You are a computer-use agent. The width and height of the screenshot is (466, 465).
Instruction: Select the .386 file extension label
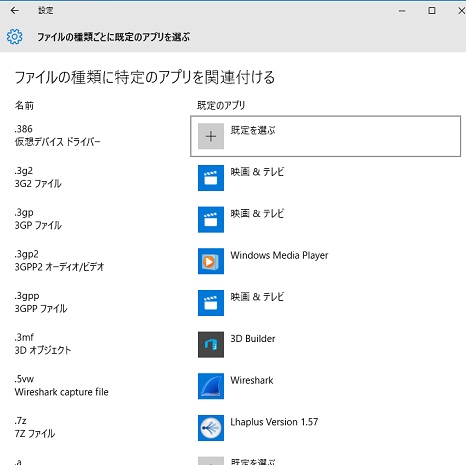coord(23,129)
